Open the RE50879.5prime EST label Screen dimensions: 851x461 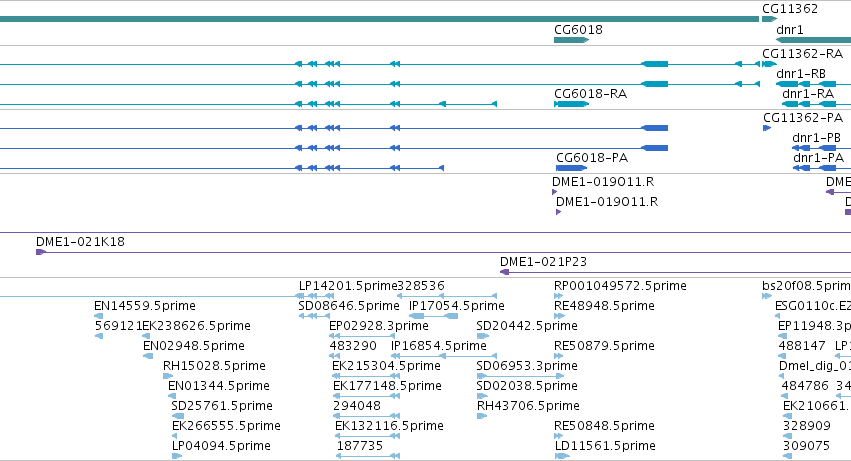pos(604,346)
